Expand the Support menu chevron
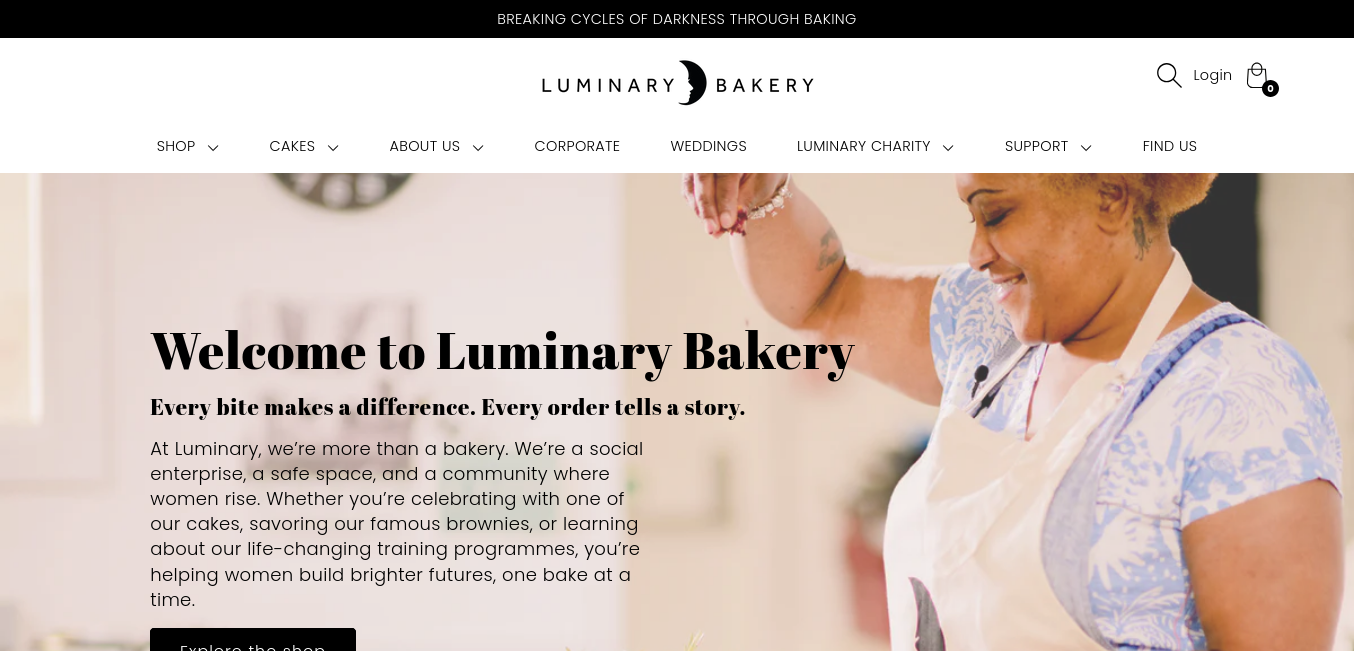 [x=1086, y=147]
